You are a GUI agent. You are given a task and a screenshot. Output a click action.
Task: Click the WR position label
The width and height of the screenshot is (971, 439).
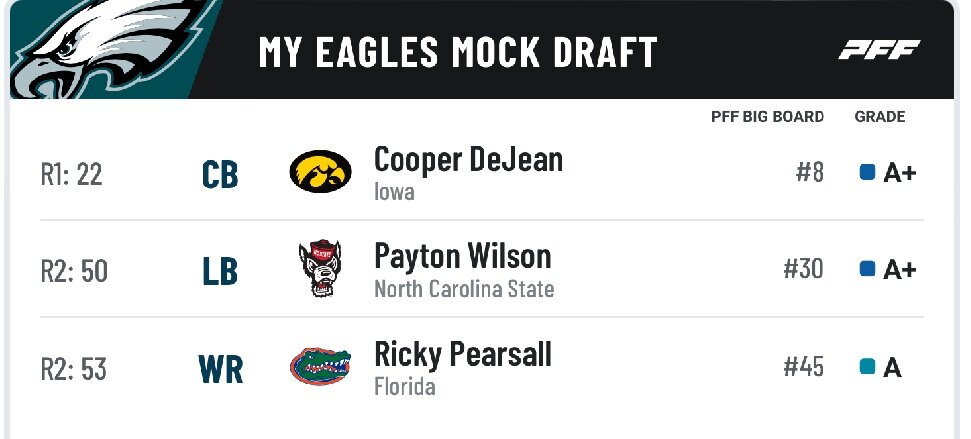221,369
